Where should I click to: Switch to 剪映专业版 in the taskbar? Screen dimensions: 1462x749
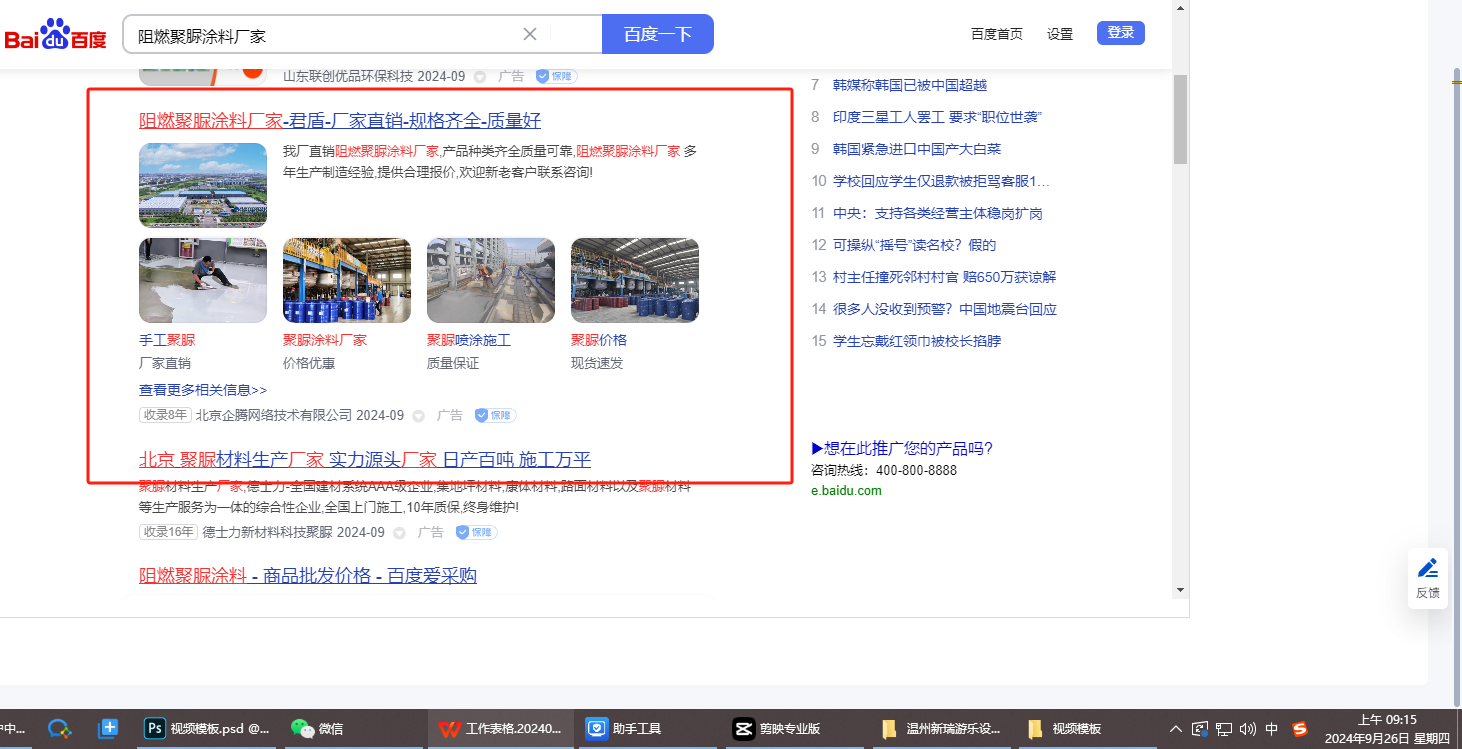(777, 729)
